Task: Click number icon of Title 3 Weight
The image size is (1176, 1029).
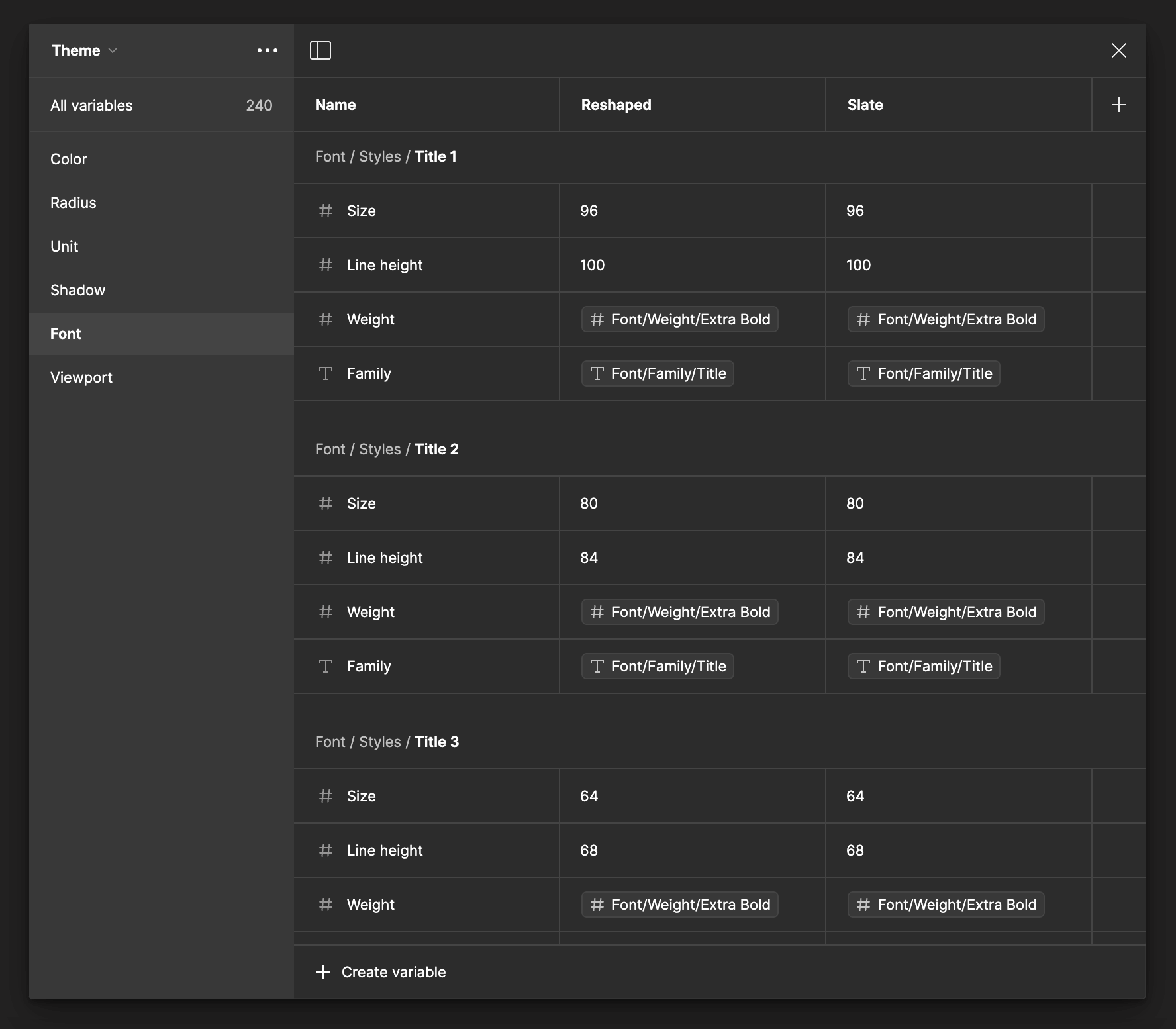Action: [326, 905]
